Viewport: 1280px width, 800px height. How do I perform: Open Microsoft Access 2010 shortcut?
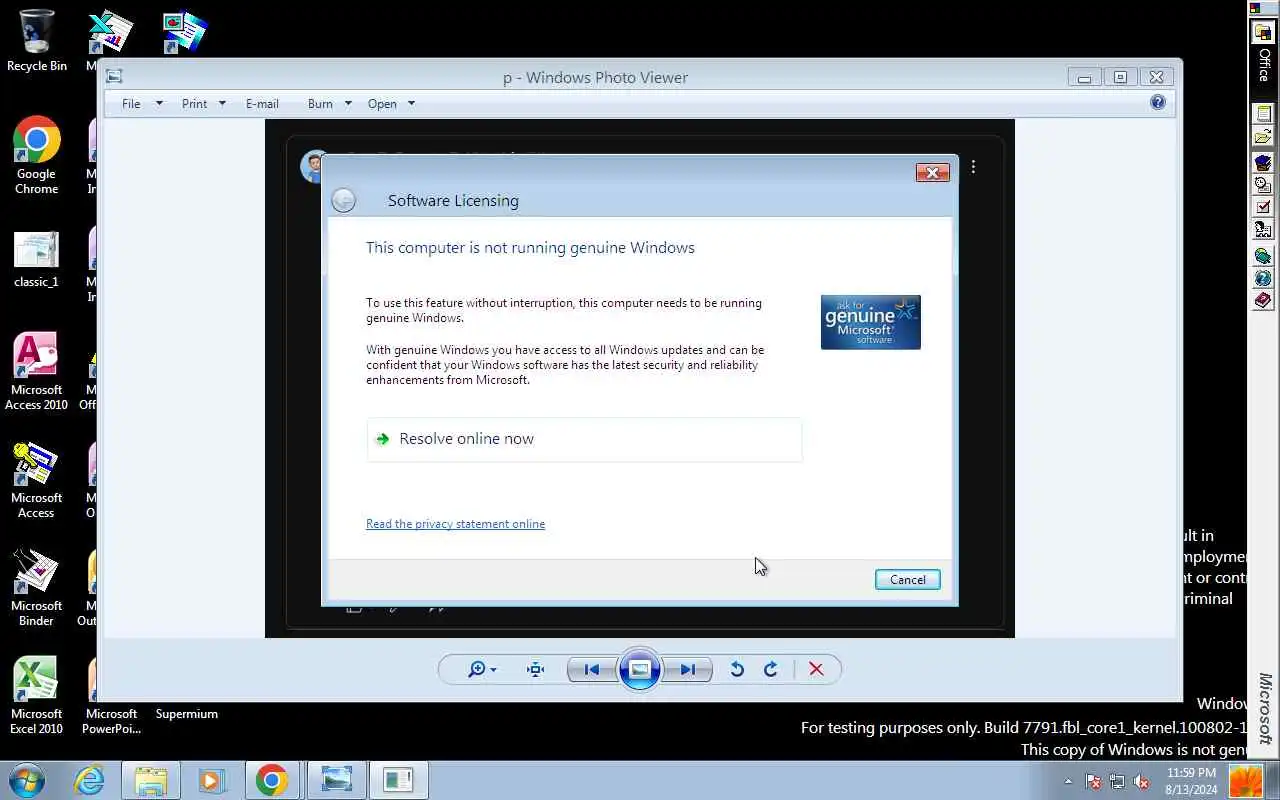[x=37, y=371]
